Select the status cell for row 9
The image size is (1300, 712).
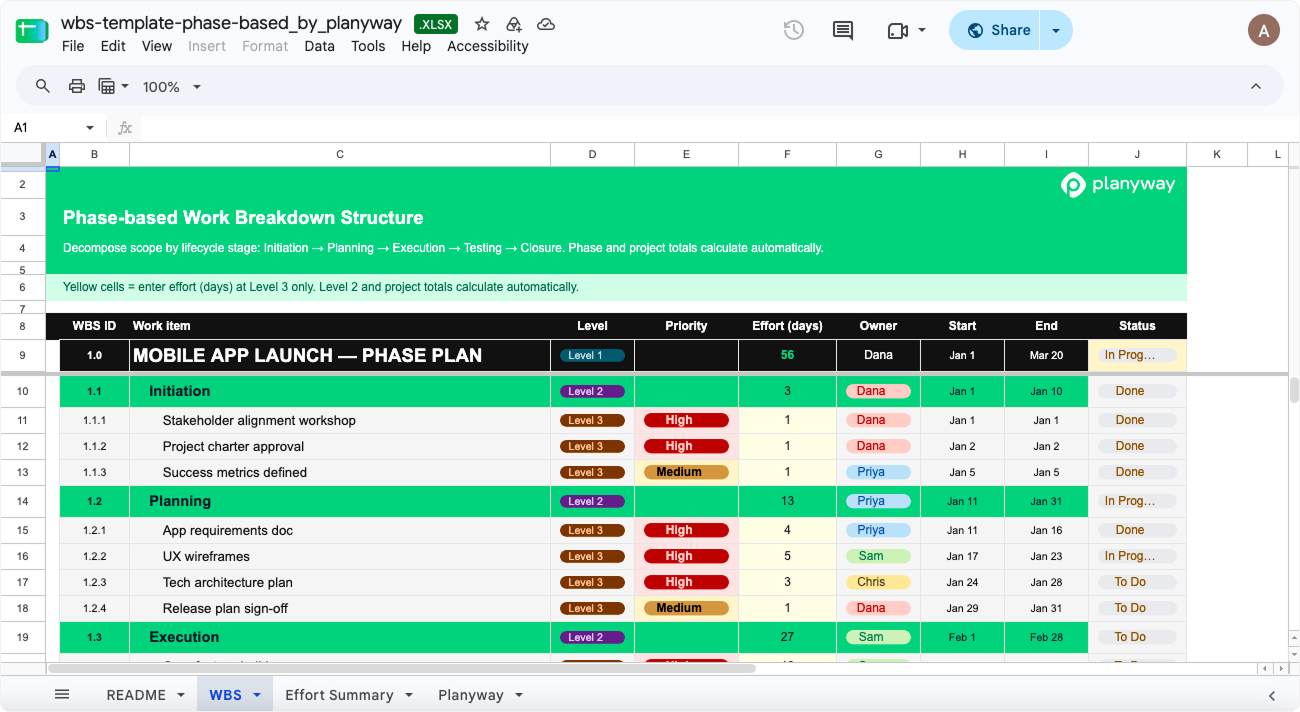click(1137, 356)
